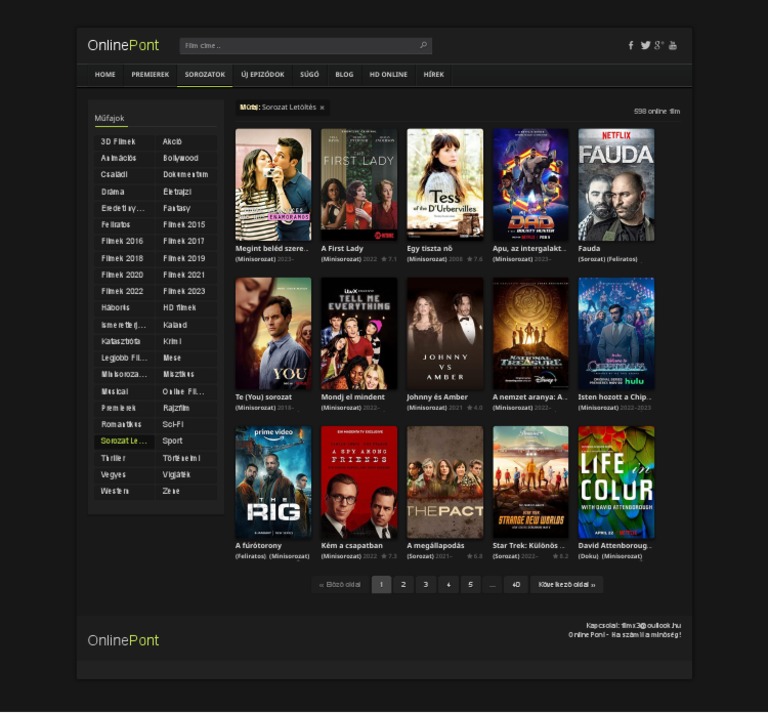Open the Fauda Netflix poster

(616, 185)
